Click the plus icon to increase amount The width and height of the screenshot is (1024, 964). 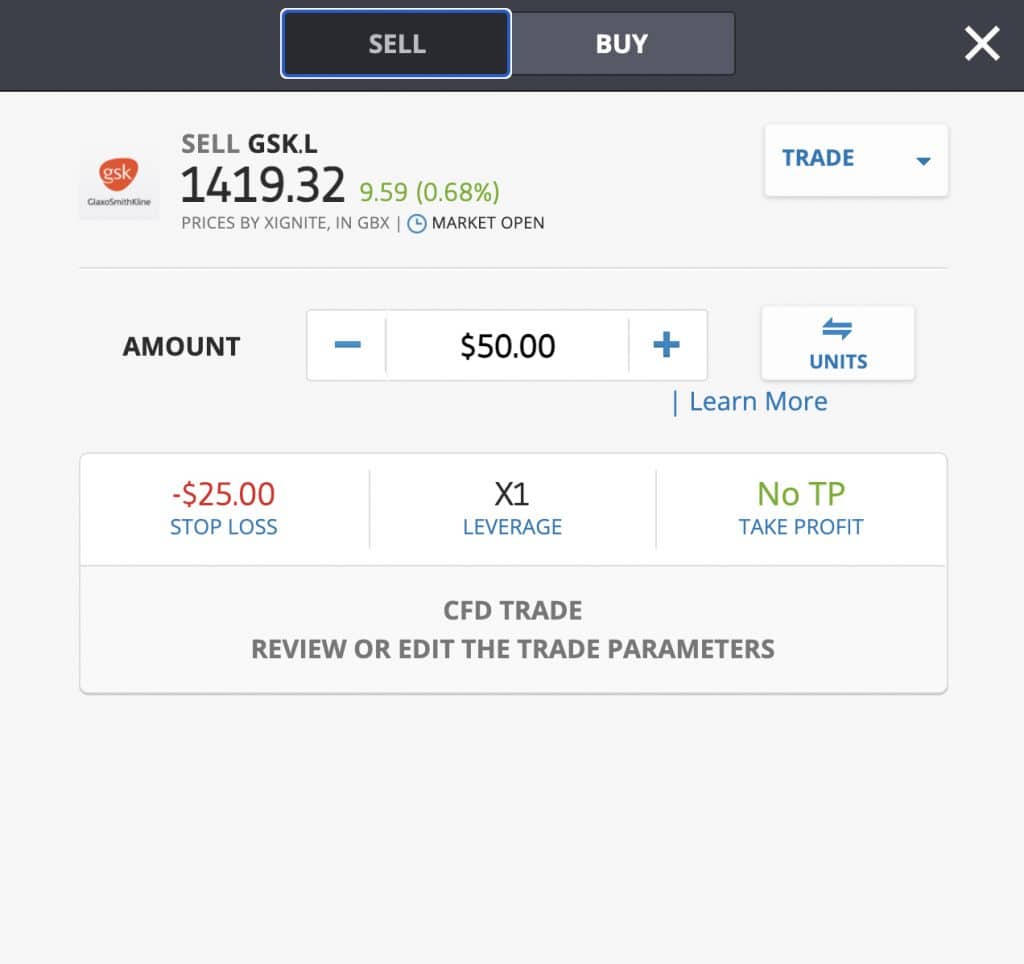tap(666, 346)
